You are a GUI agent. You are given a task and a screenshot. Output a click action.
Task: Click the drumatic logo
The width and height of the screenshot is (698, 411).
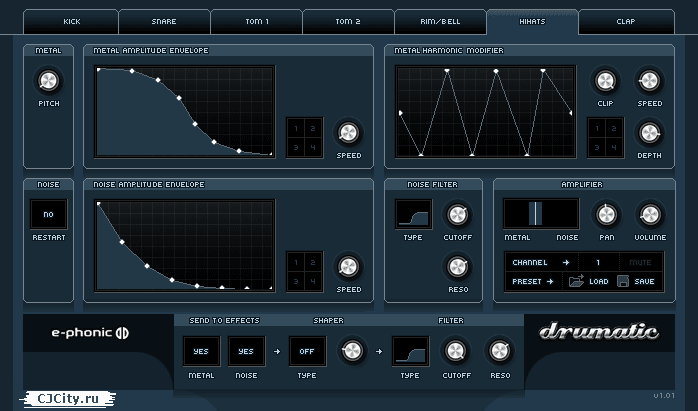click(599, 332)
